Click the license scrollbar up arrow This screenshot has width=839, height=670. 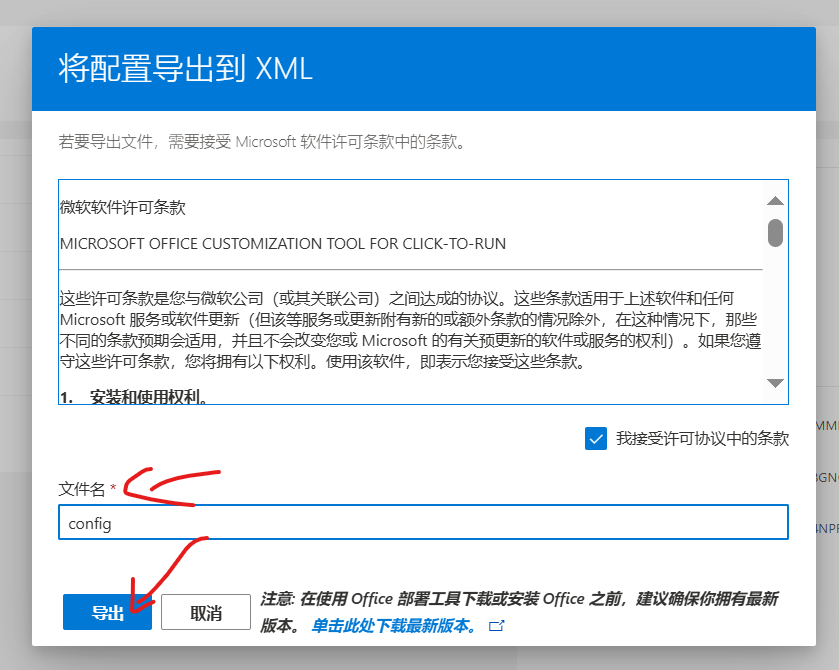[x=775, y=201]
